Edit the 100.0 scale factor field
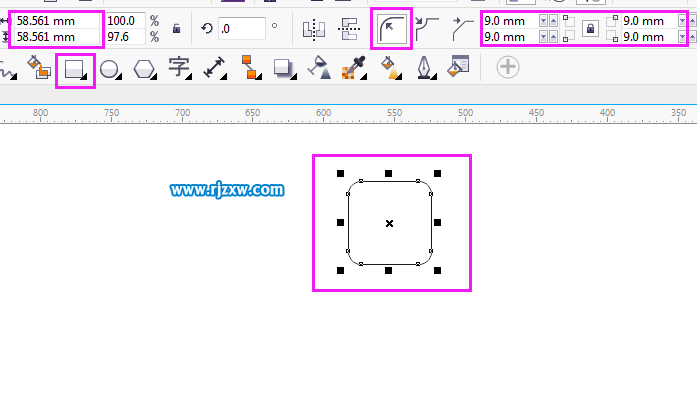Screen dimensions: 697x396 125,21
